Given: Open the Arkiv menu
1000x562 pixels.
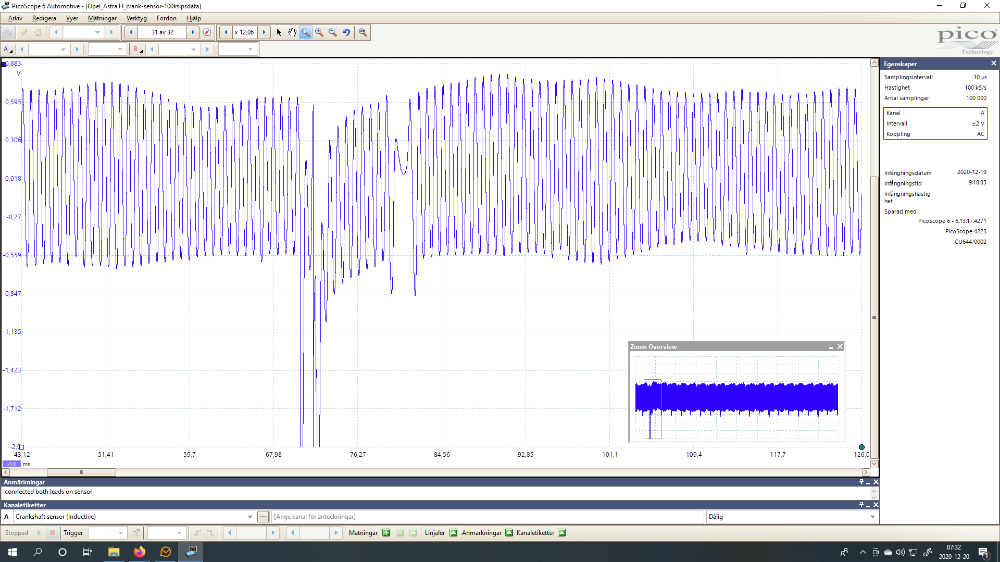Looking at the screenshot, I should (15, 17).
